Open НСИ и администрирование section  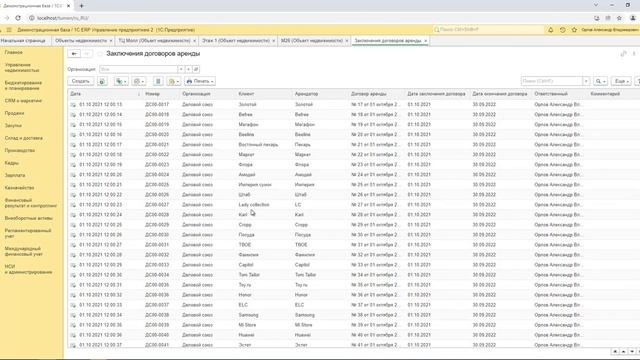click(28, 269)
